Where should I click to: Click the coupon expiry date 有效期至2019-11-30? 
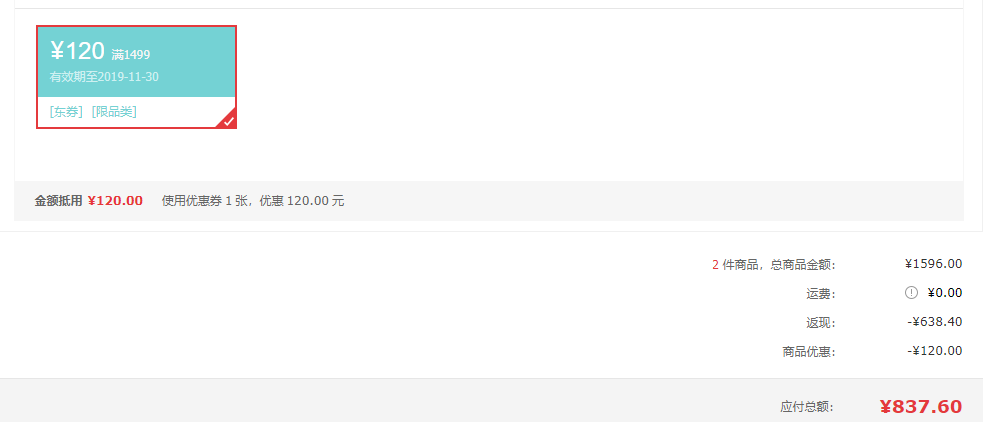104,77
